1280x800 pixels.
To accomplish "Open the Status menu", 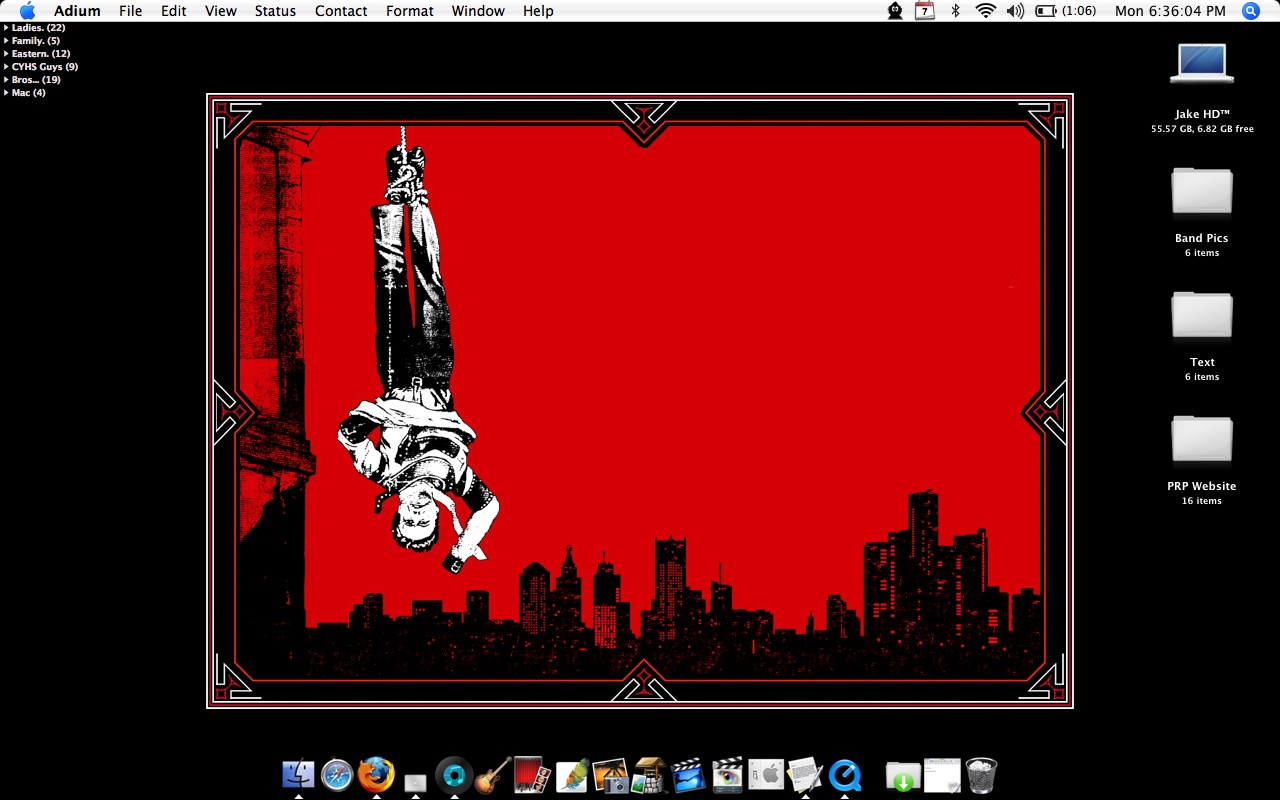I will tap(275, 11).
